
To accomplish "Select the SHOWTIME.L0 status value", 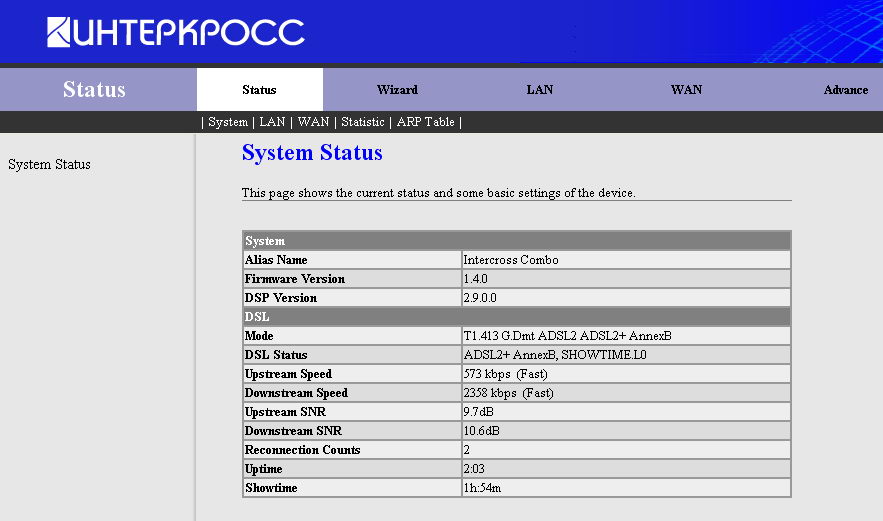I will (555, 355).
